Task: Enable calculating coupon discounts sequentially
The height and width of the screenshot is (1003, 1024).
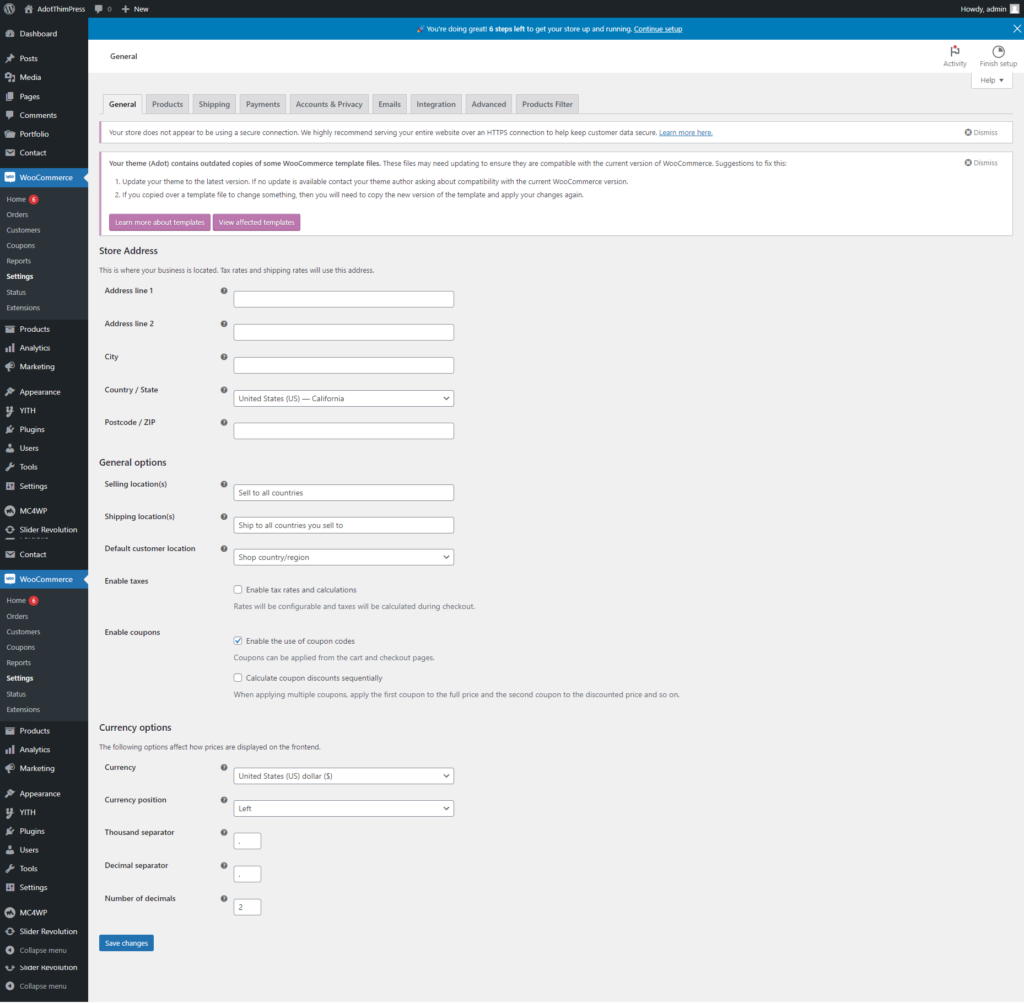Action: tap(237, 677)
